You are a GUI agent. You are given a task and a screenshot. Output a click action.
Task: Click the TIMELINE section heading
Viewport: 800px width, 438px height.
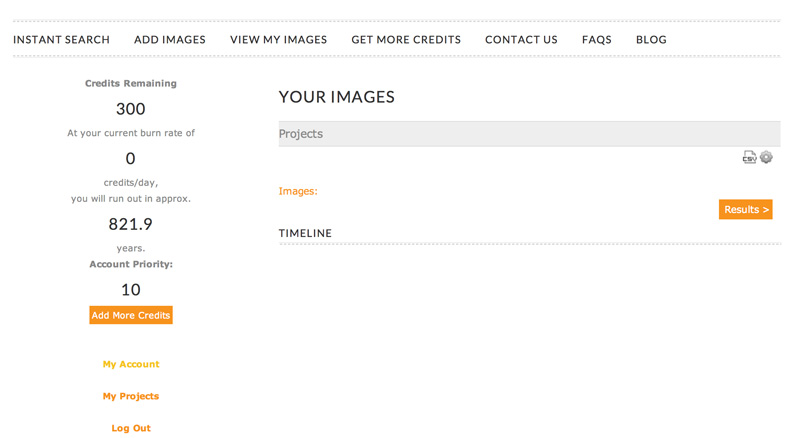[305, 233]
